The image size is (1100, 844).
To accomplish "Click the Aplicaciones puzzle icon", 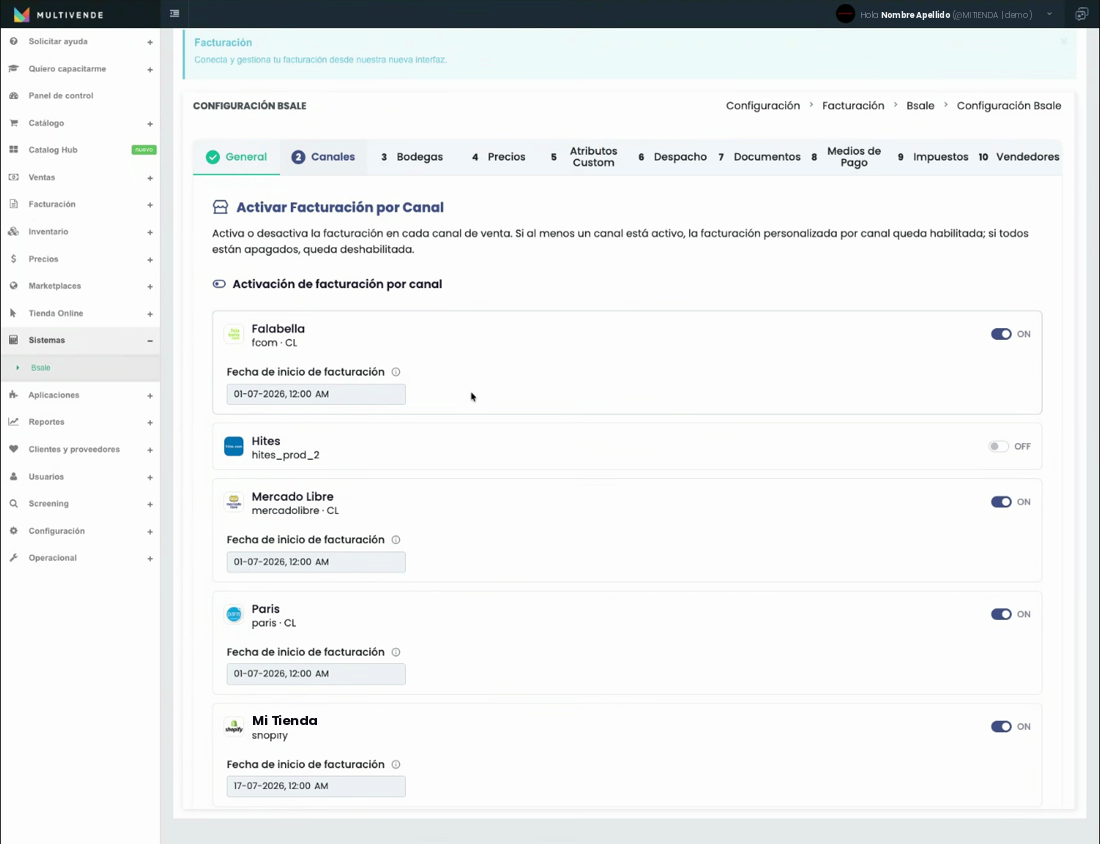I will click(13, 395).
